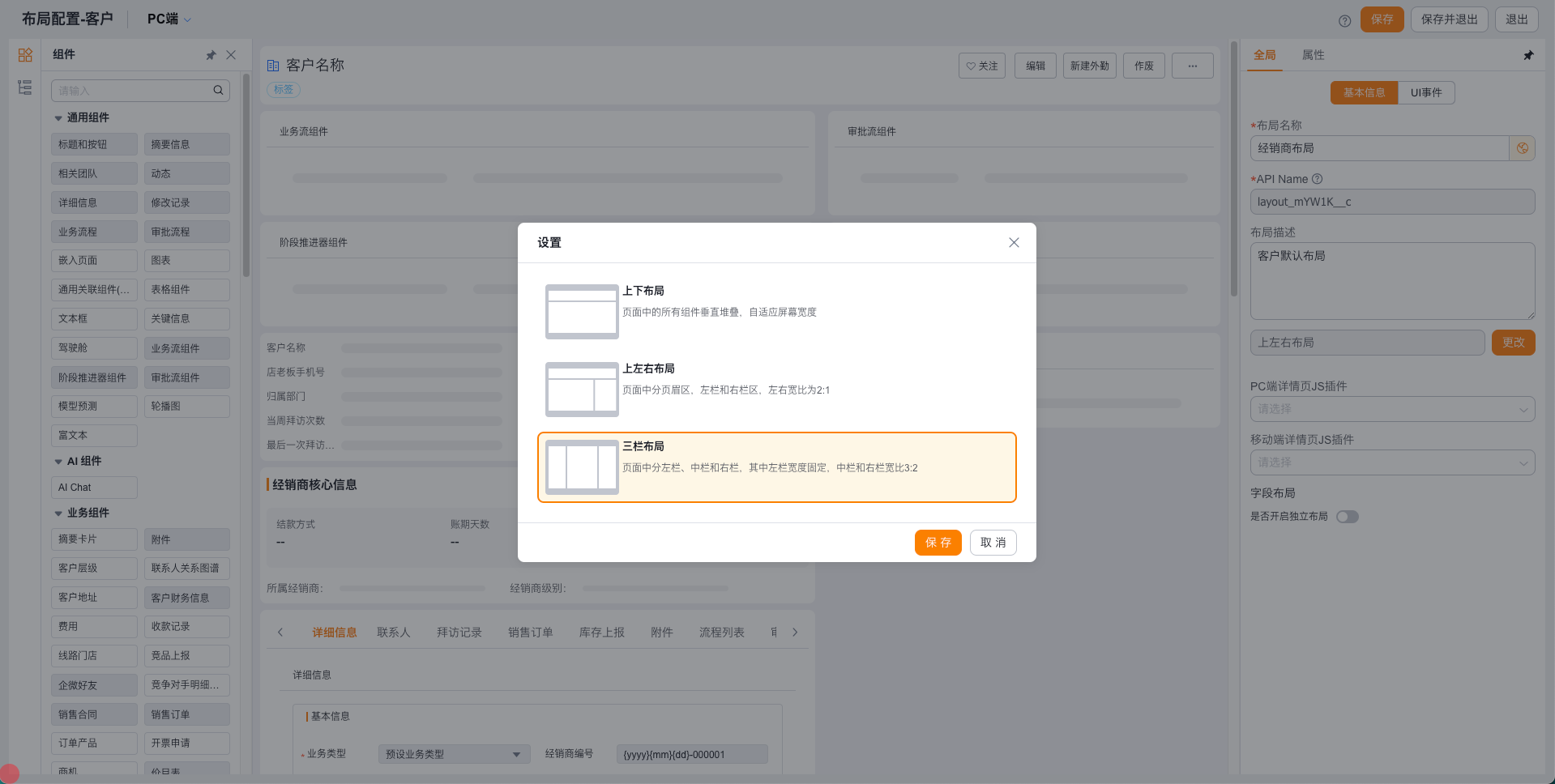Open the PC端 device dropdown
This screenshot has width=1555, height=784.
(169, 19)
